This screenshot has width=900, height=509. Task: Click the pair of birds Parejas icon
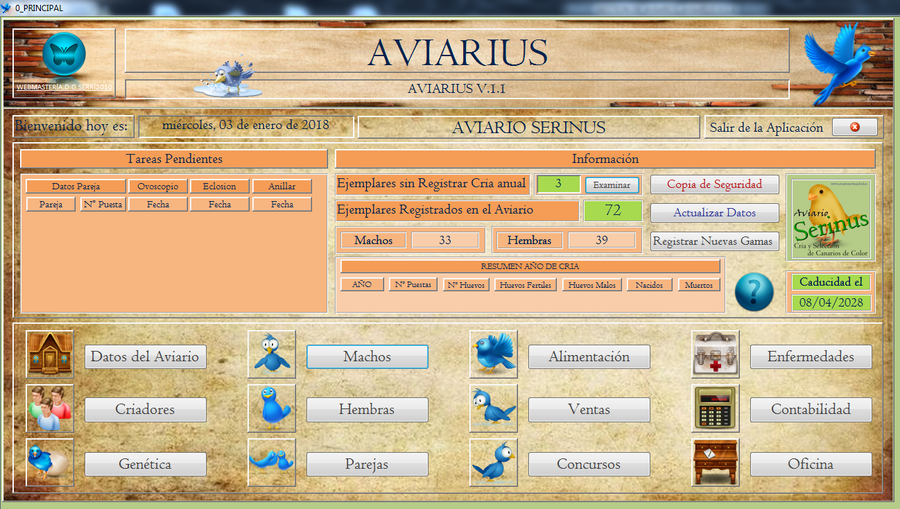coord(272,463)
